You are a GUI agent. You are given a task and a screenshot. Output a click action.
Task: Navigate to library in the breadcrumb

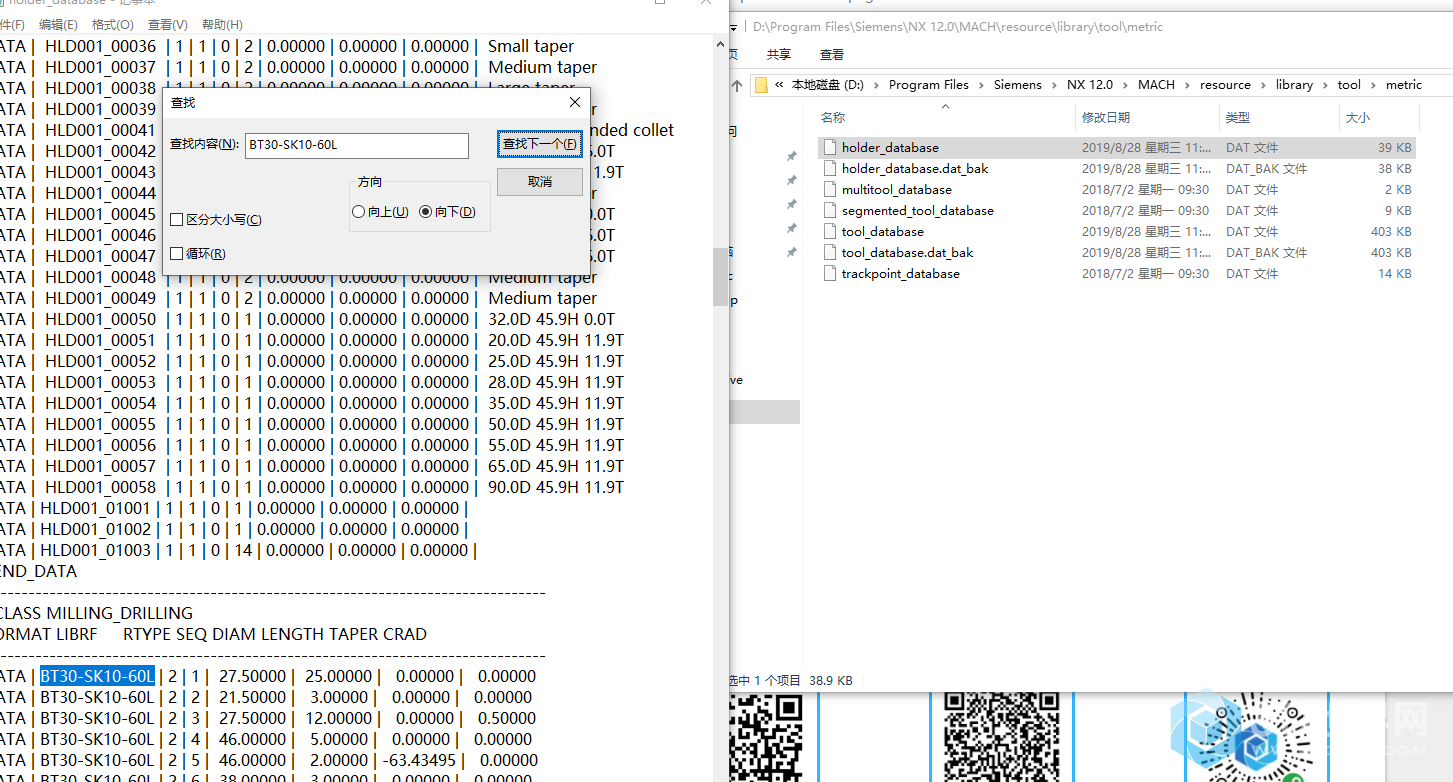click(x=1294, y=85)
